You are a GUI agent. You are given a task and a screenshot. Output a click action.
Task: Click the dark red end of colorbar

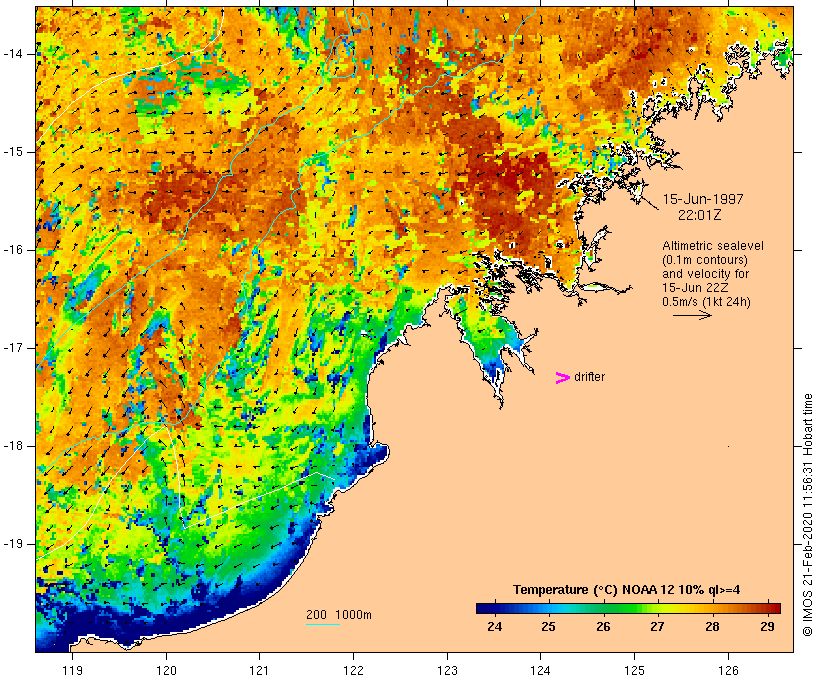(x=773, y=608)
